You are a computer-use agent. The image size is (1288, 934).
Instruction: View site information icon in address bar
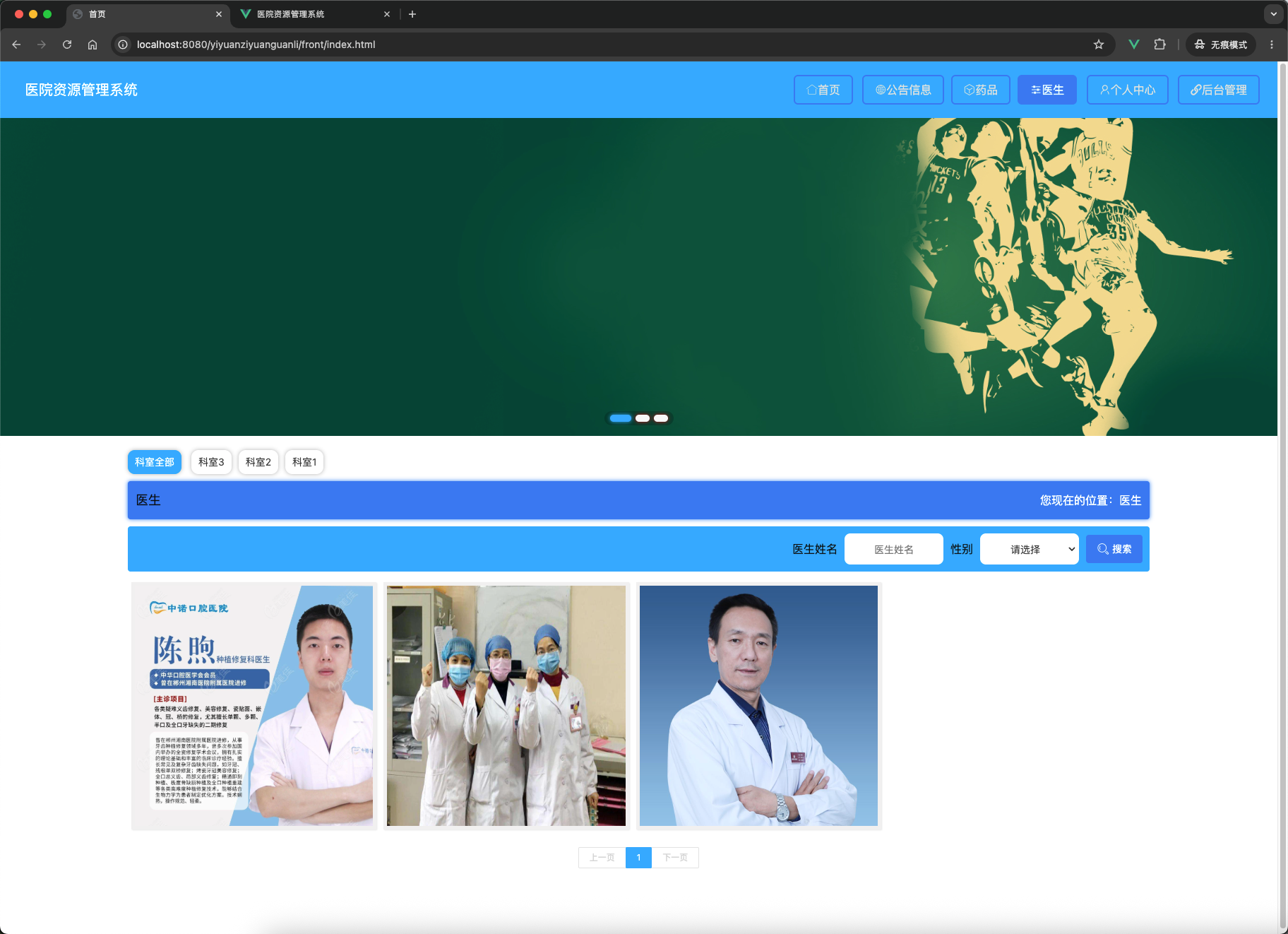(123, 45)
